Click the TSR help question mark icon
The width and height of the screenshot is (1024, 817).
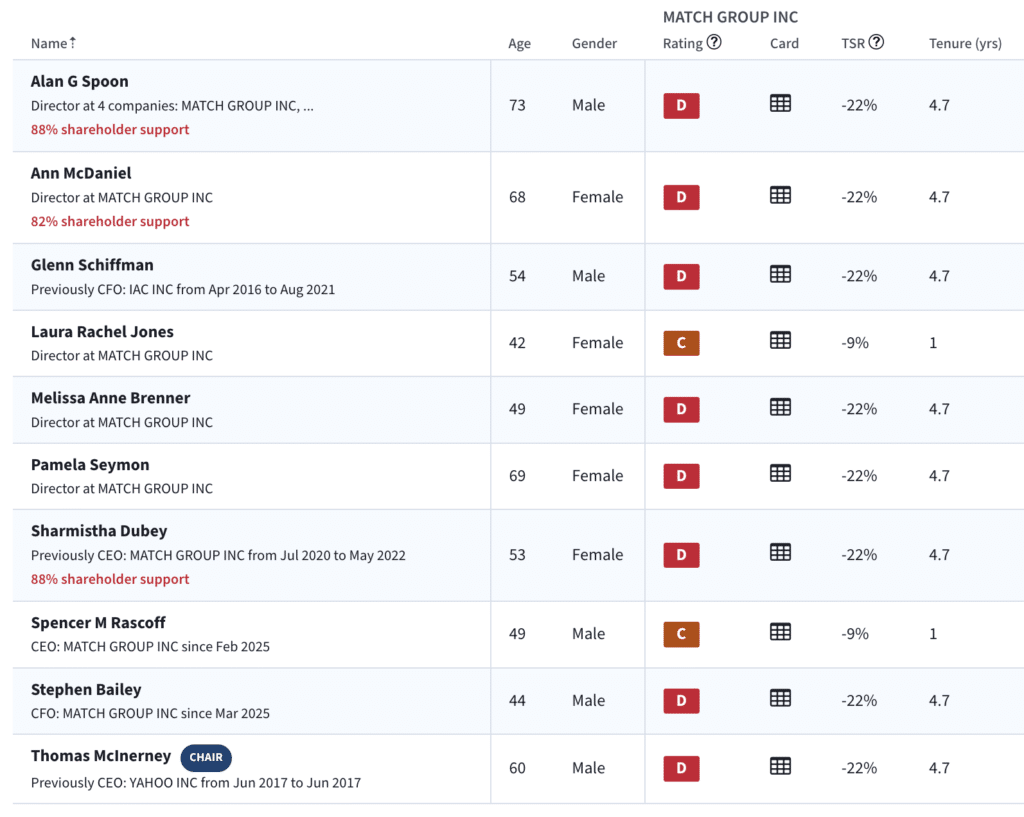pos(876,42)
